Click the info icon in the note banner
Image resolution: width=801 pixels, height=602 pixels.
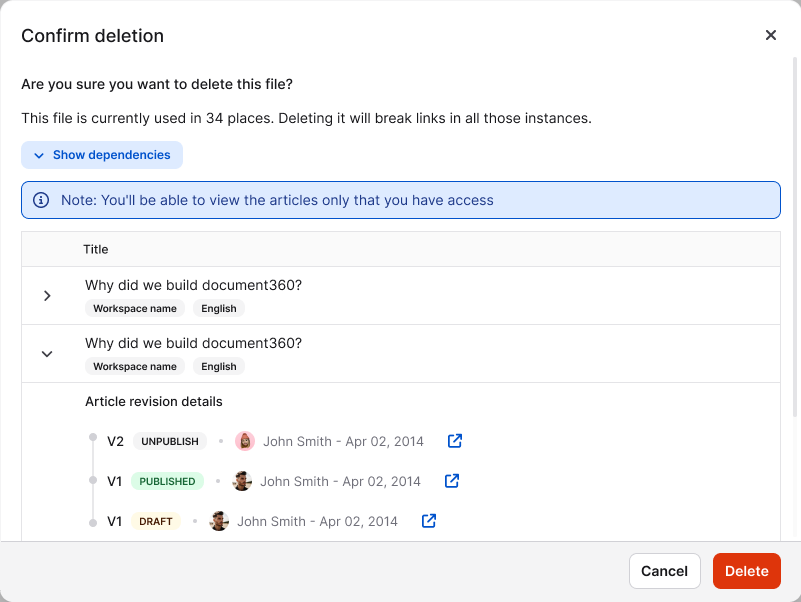[41, 200]
